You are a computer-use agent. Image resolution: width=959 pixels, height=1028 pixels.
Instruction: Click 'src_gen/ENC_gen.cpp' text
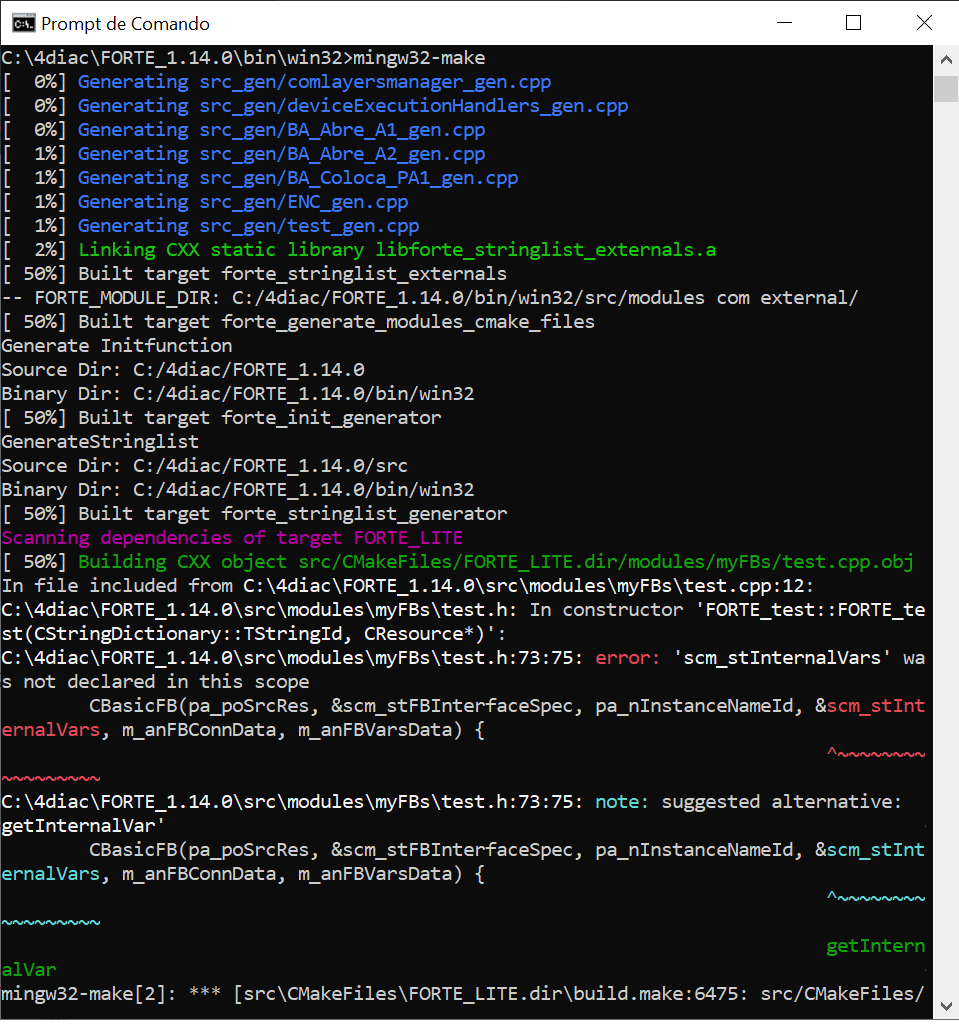click(x=304, y=202)
